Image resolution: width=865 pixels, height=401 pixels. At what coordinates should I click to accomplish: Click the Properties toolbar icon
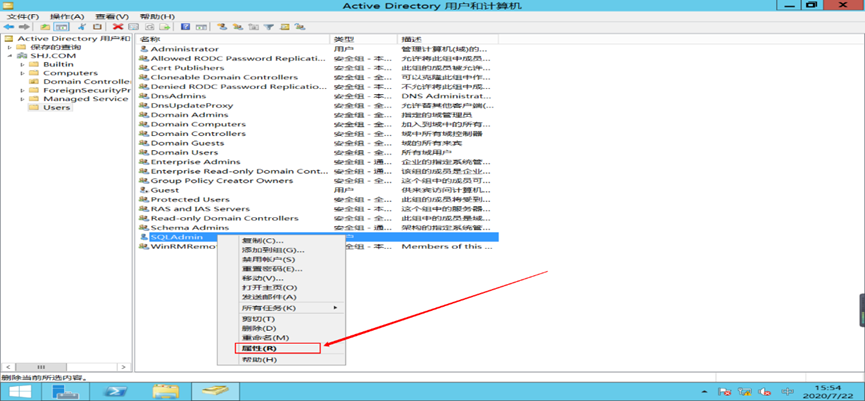coord(133,26)
